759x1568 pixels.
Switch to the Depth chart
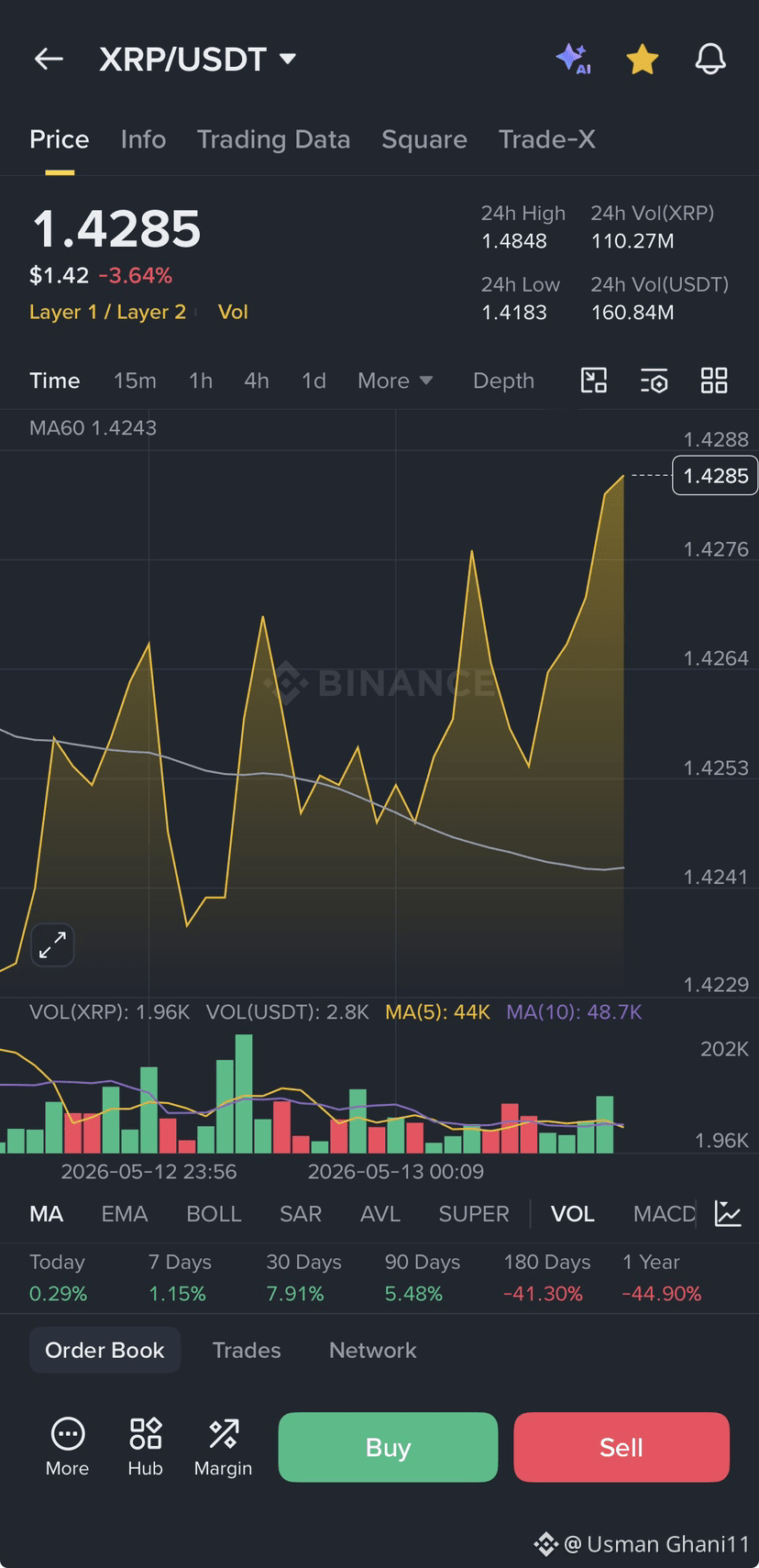pos(503,381)
